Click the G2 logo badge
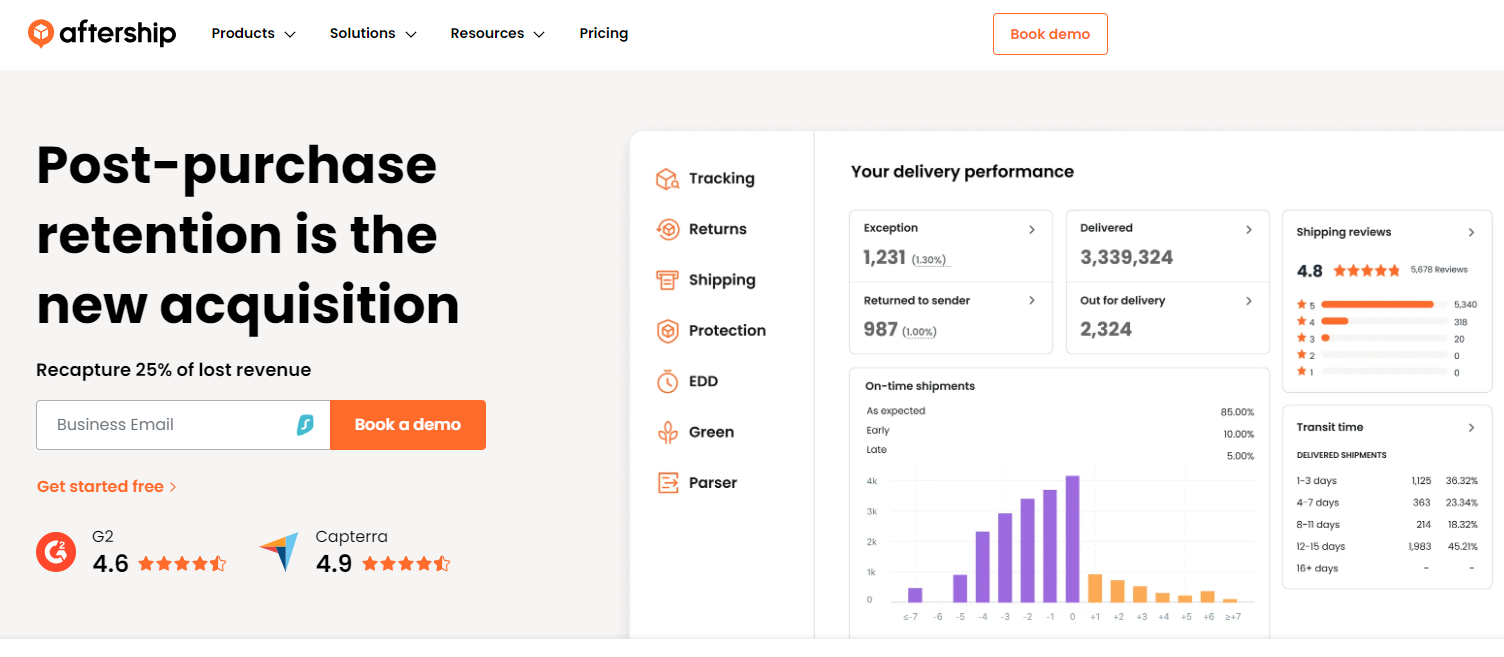The height and width of the screenshot is (657, 1504). 56,552
